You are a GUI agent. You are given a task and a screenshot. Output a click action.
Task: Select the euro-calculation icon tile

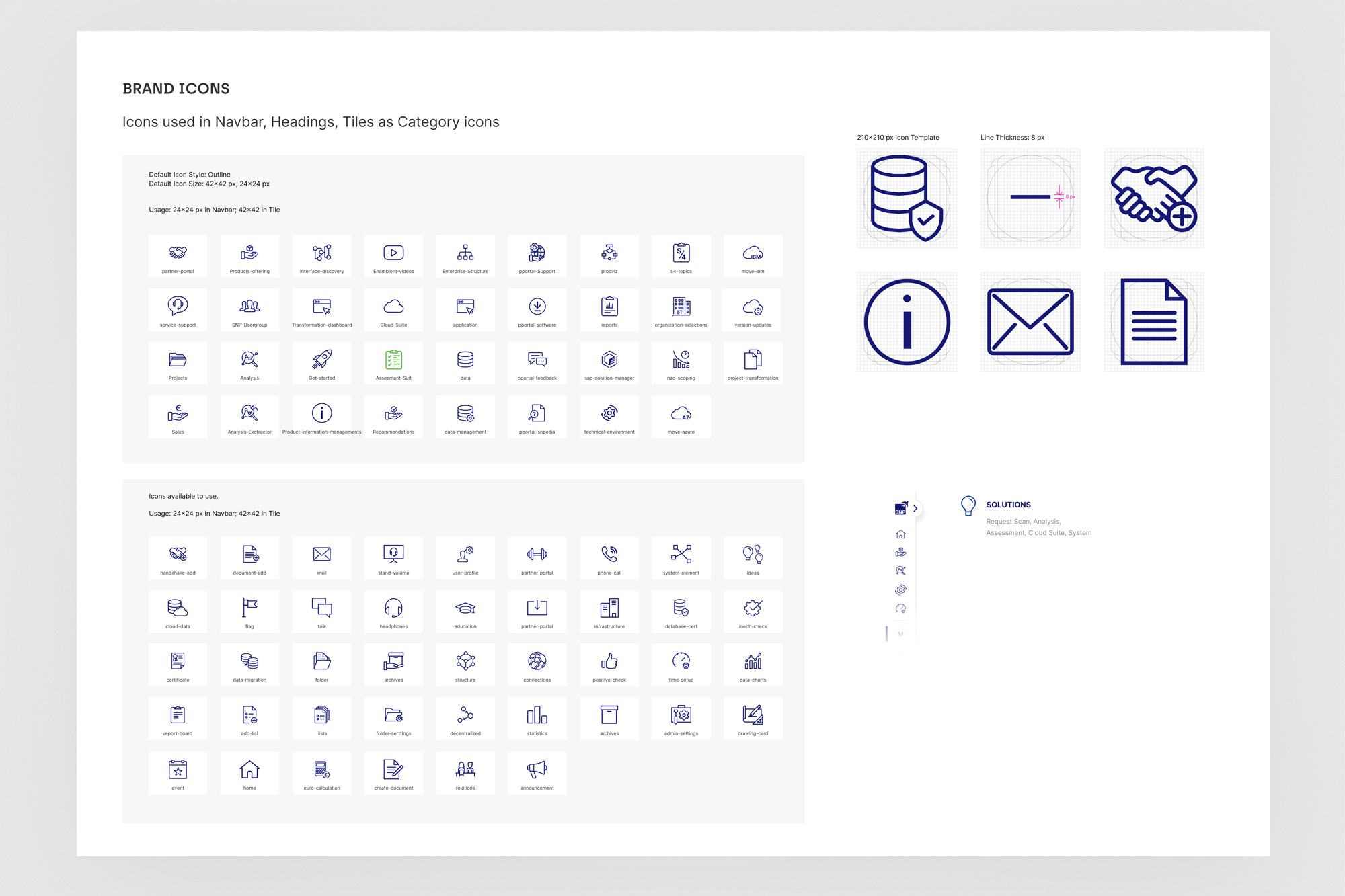tap(321, 772)
